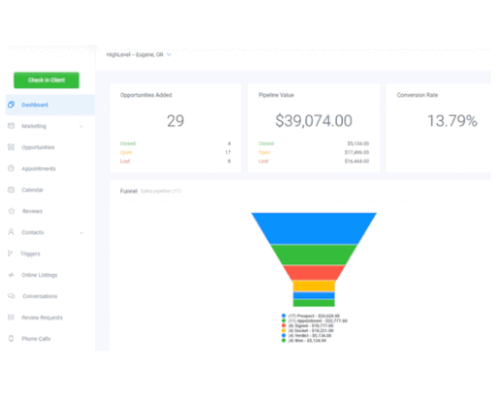Click the red Signed funnel segment

pyautogui.click(x=314, y=273)
